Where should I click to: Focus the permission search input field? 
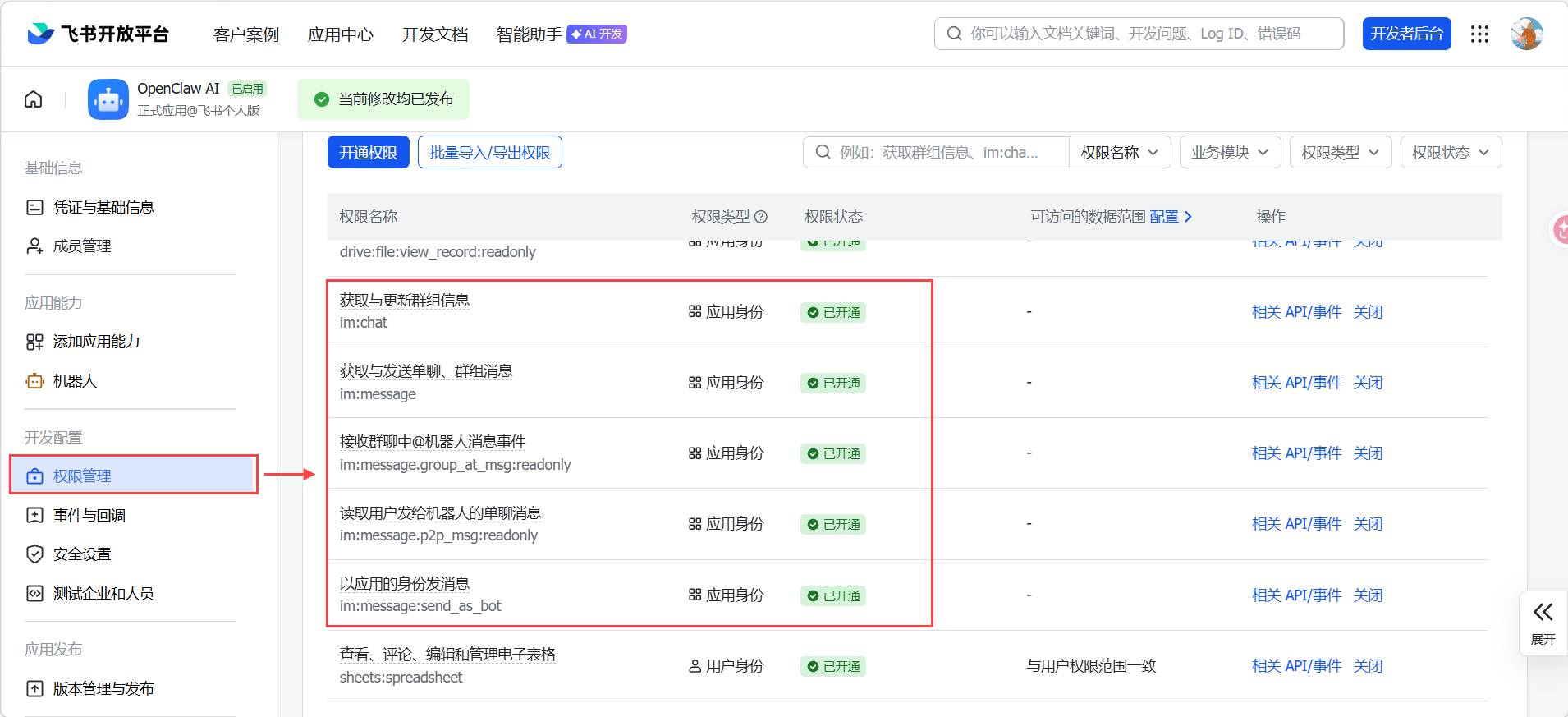(936, 153)
